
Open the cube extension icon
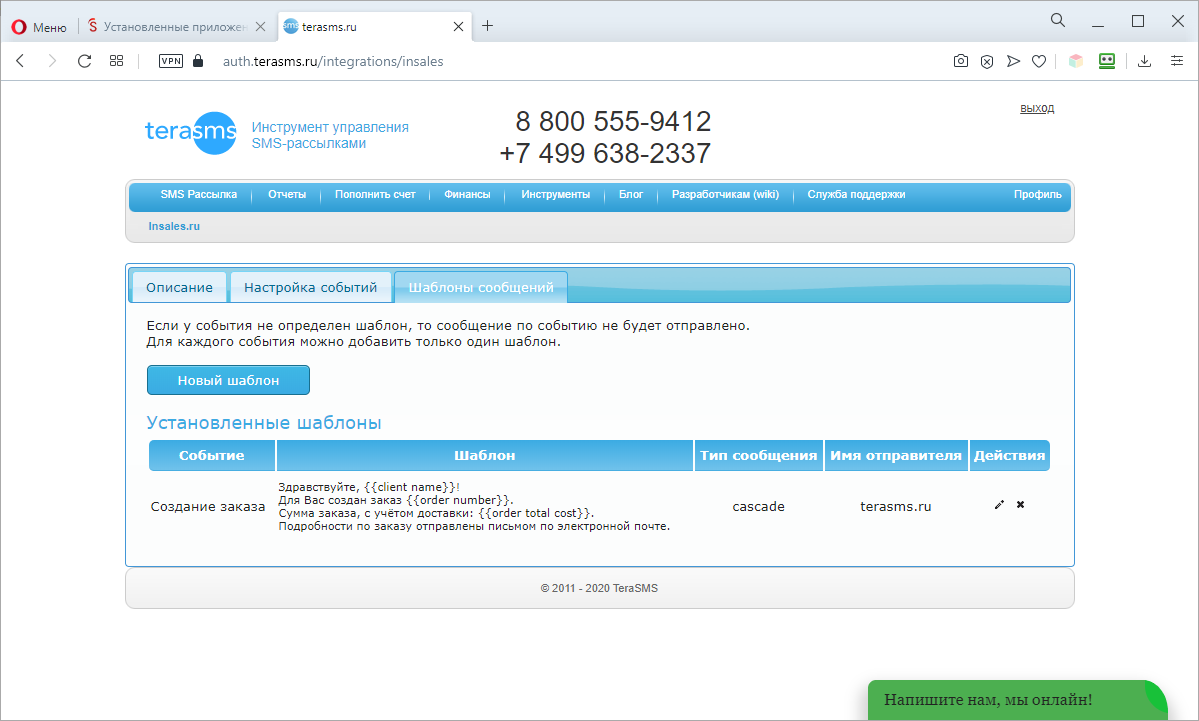(1076, 61)
